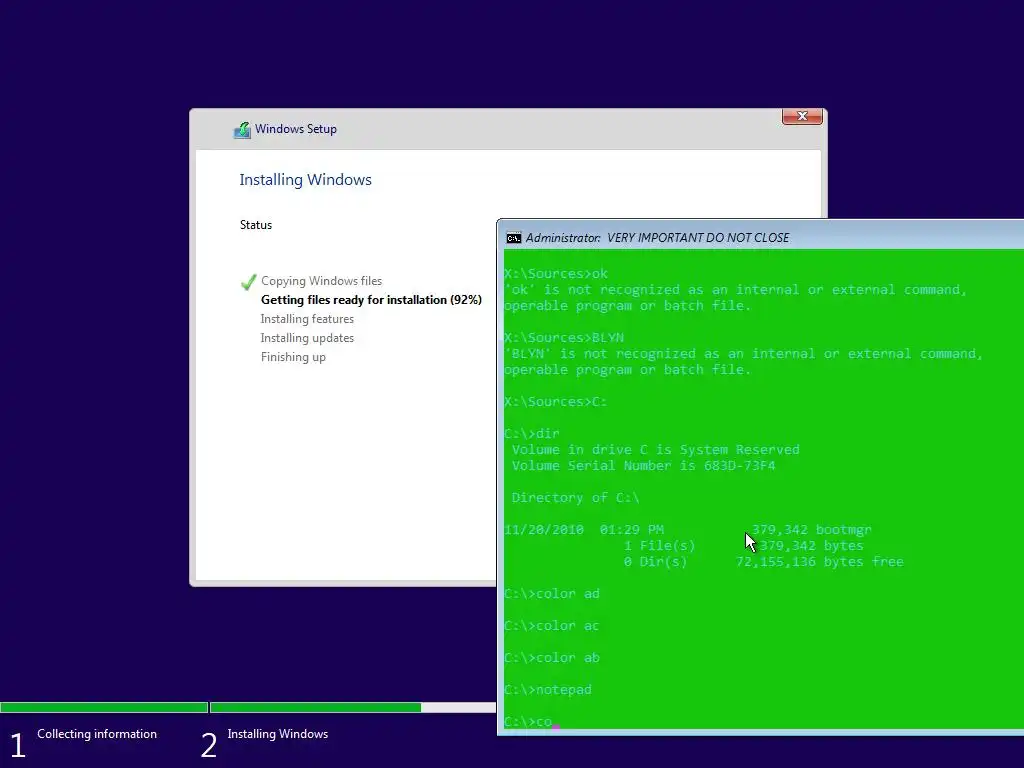Click the '1 File(s)' summary line
This screenshot has height=768, width=1024.
744,546
